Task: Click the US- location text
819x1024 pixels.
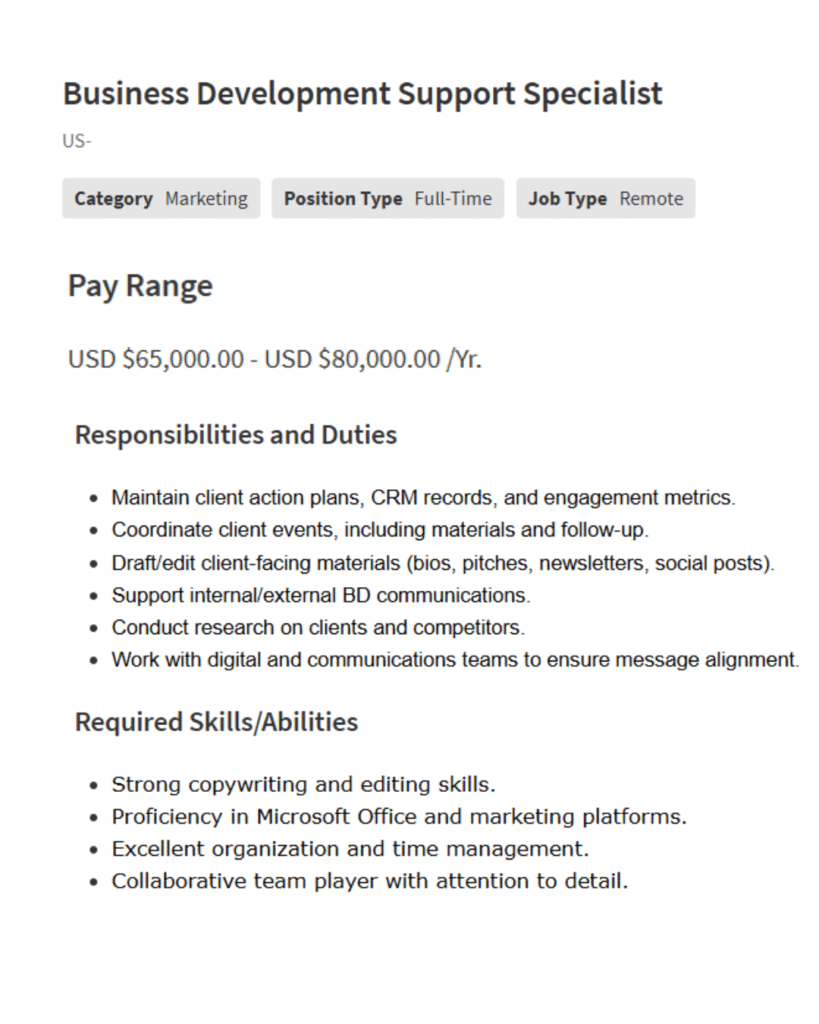Action: point(77,141)
